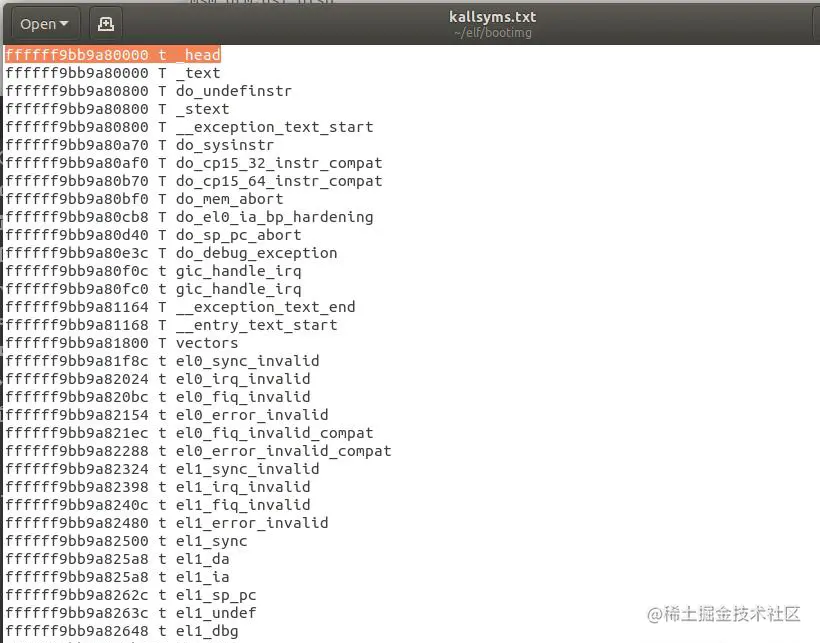Click the el1_error_invalid line
This screenshot has width=820, height=643.
[x=167, y=523]
